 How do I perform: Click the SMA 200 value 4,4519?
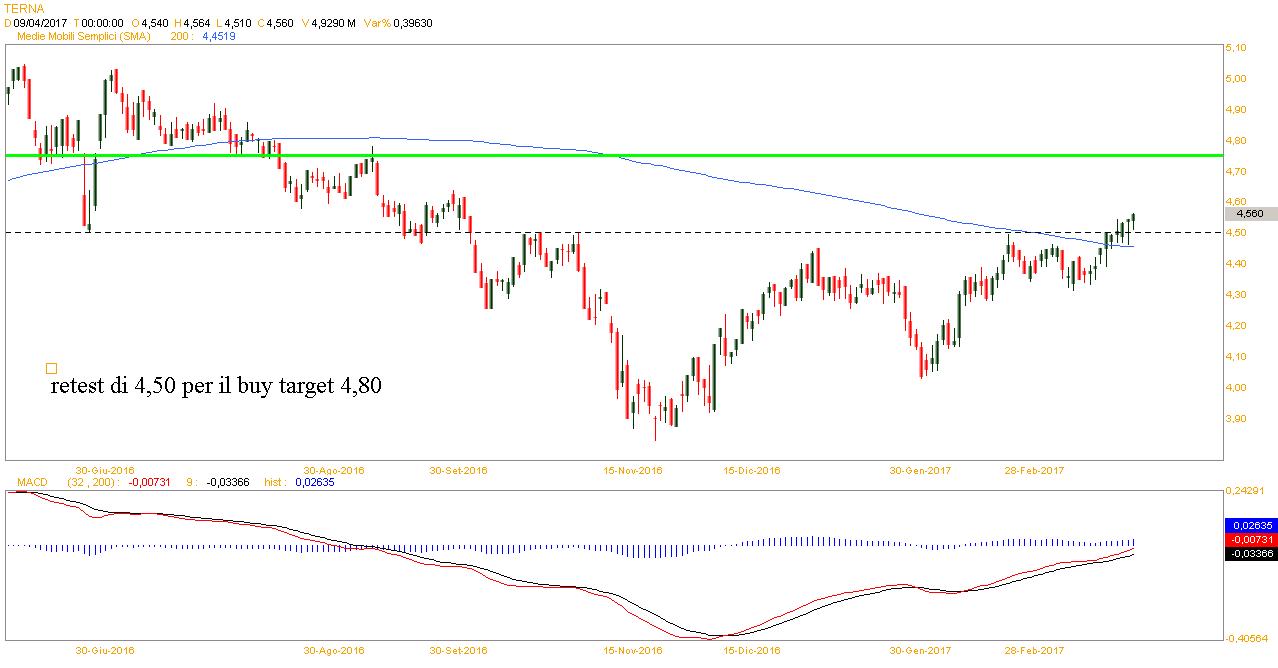click(219, 35)
